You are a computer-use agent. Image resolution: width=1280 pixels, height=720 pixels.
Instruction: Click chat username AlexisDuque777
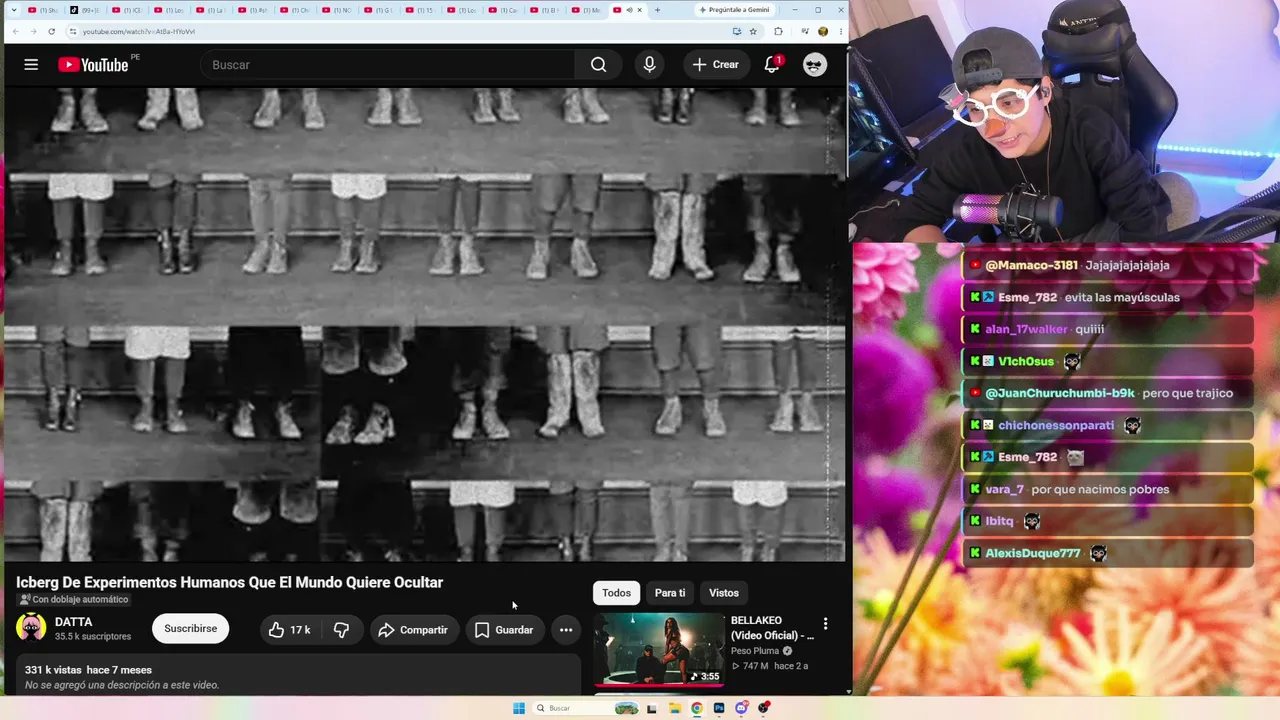click(x=1033, y=553)
